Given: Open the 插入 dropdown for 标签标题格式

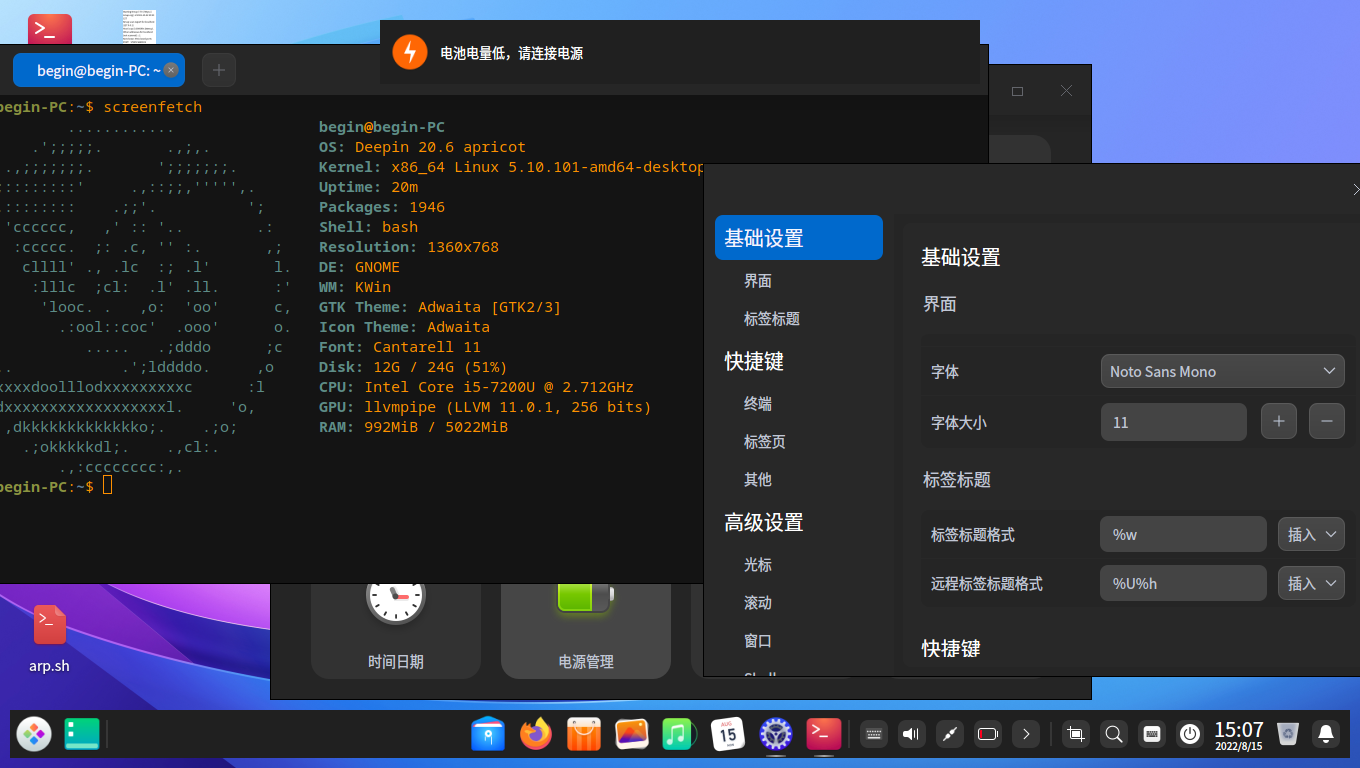Looking at the screenshot, I should pyautogui.click(x=1312, y=534).
